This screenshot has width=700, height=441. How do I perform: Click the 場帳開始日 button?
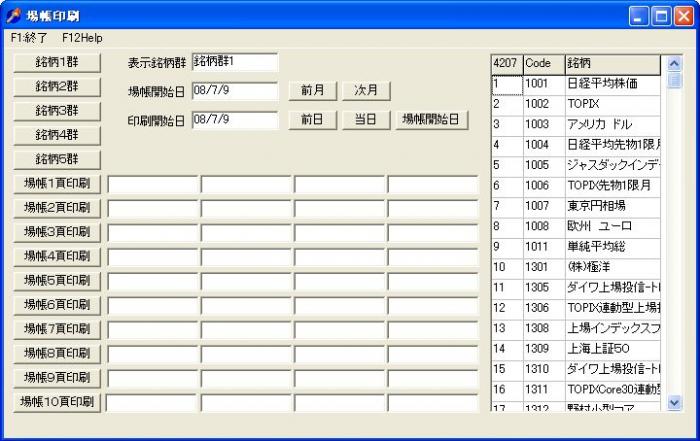[x=432, y=120]
